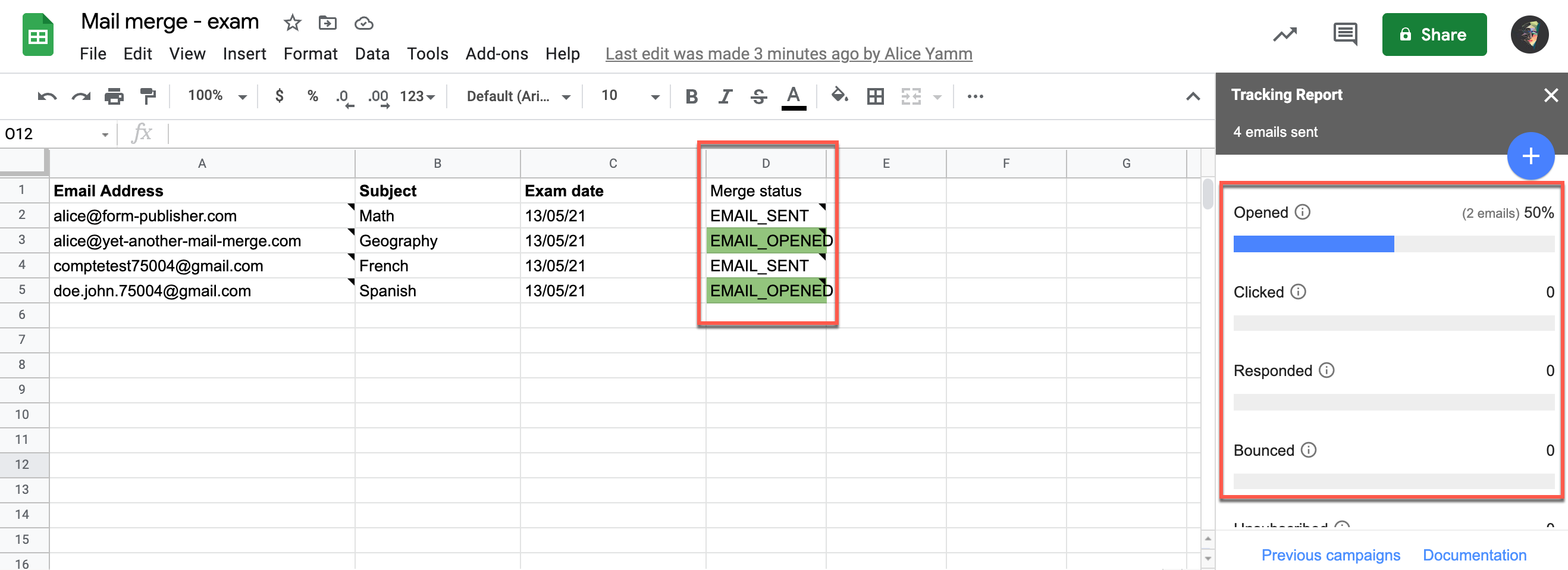Open the Tools menu

tap(427, 54)
